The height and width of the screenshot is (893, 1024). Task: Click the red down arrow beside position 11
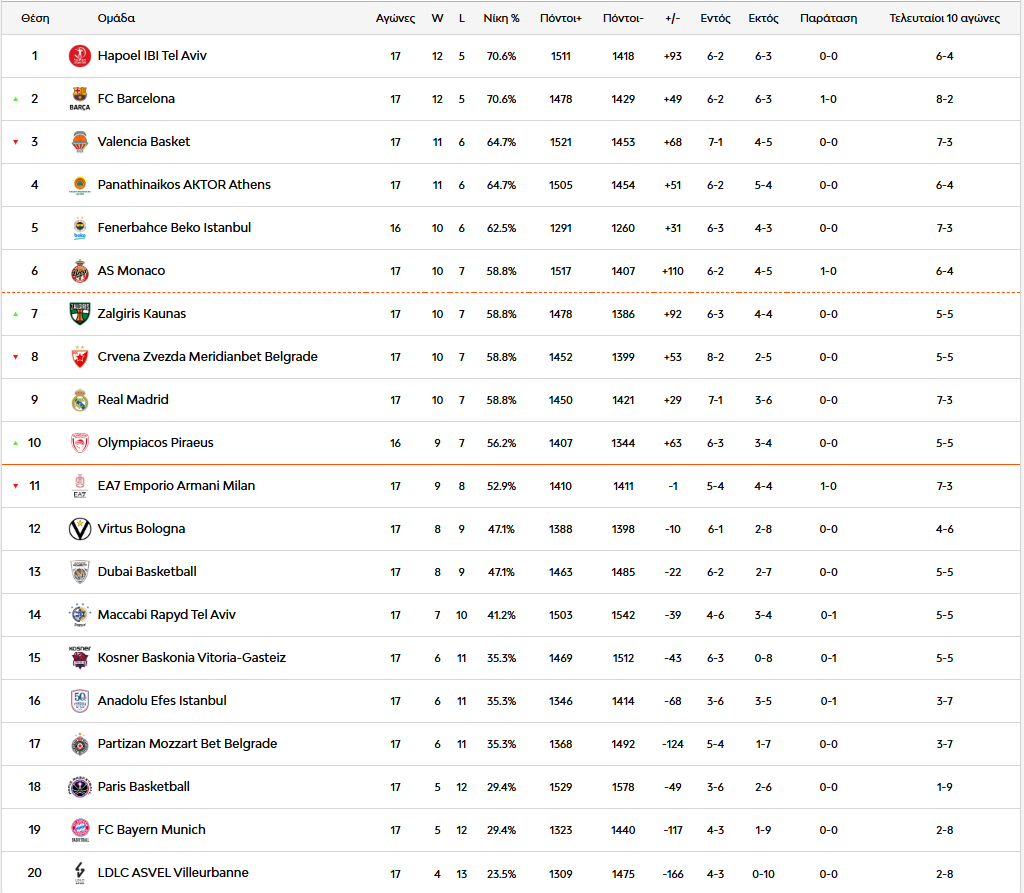(15, 486)
